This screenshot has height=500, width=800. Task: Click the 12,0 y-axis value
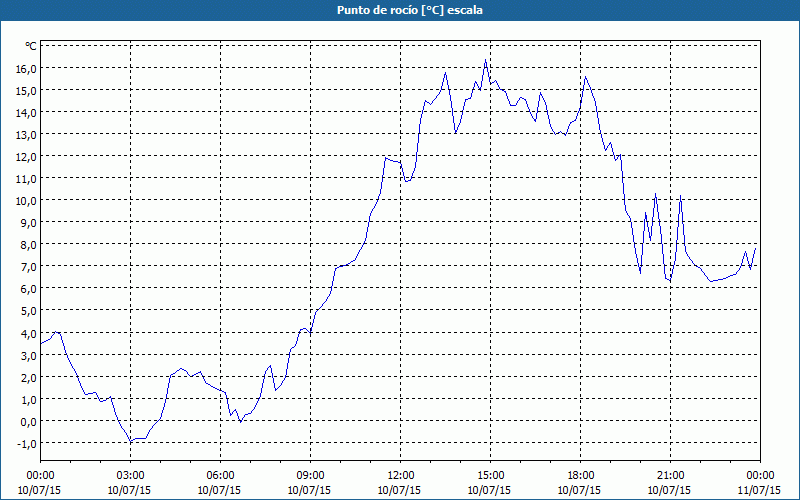click(26, 156)
